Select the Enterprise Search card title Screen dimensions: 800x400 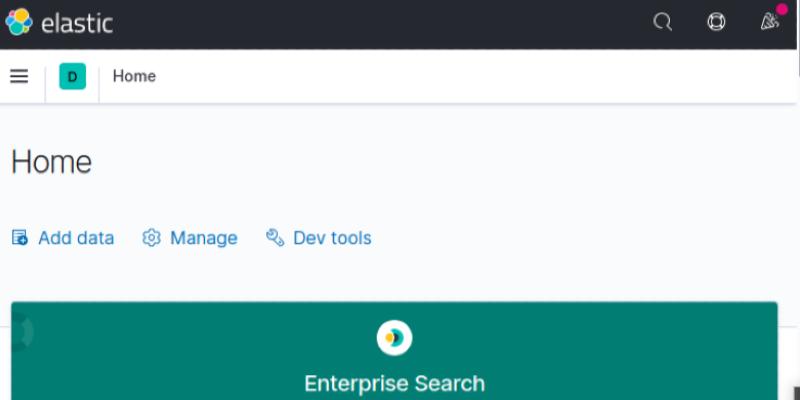(394, 383)
